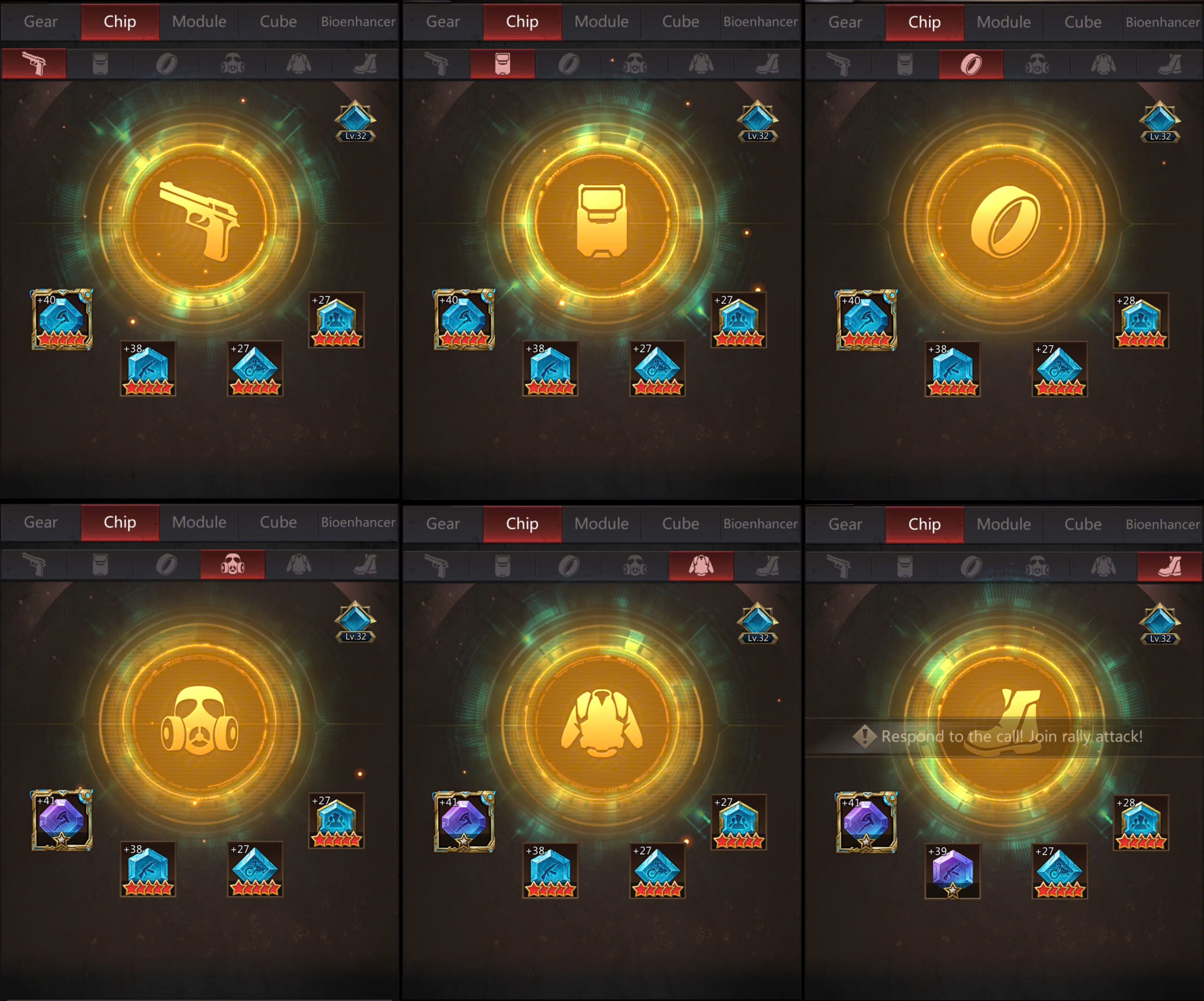Select the +28 chip beside the ring emblem
Image resolution: width=1204 pixels, height=1001 pixels.
click(x=1141, y=320)
